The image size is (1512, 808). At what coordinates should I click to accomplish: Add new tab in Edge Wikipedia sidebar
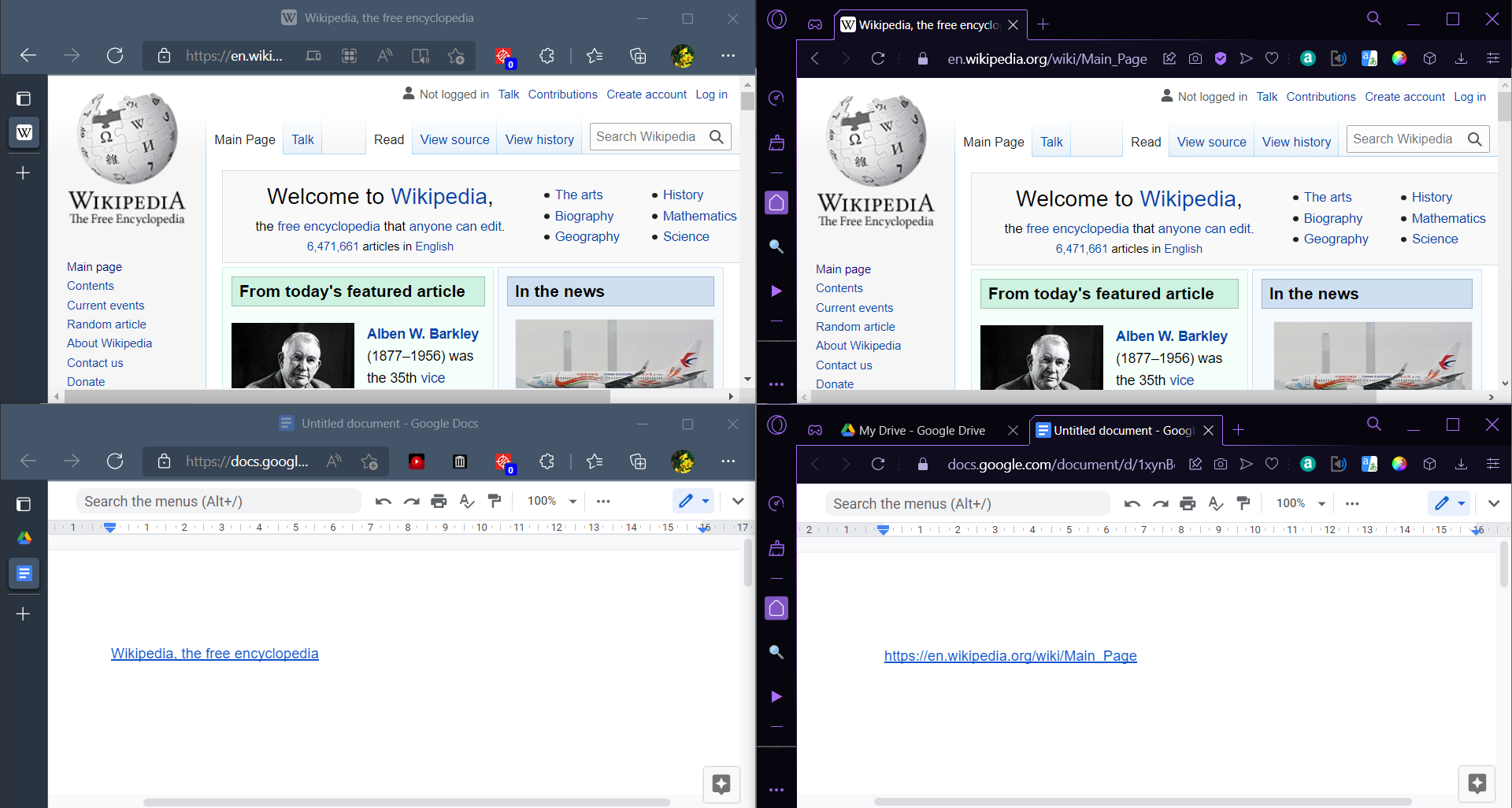pyautogui.click(x=24, y=172)
